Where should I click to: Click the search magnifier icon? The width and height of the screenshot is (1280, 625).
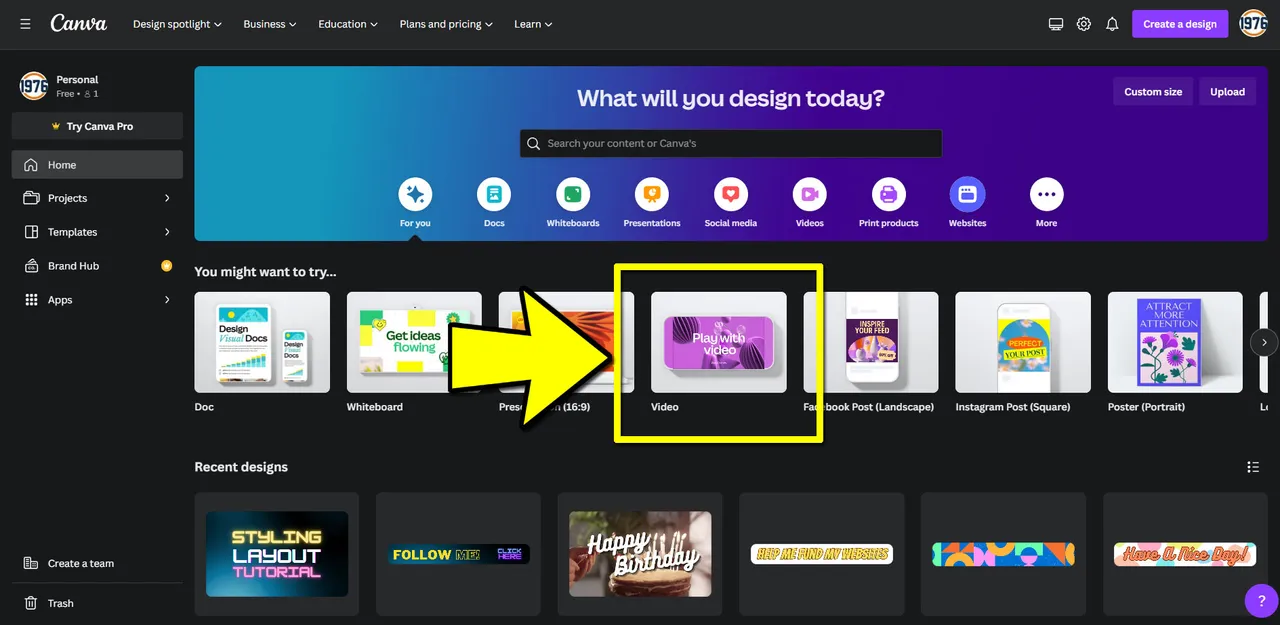tap(534, 144)
